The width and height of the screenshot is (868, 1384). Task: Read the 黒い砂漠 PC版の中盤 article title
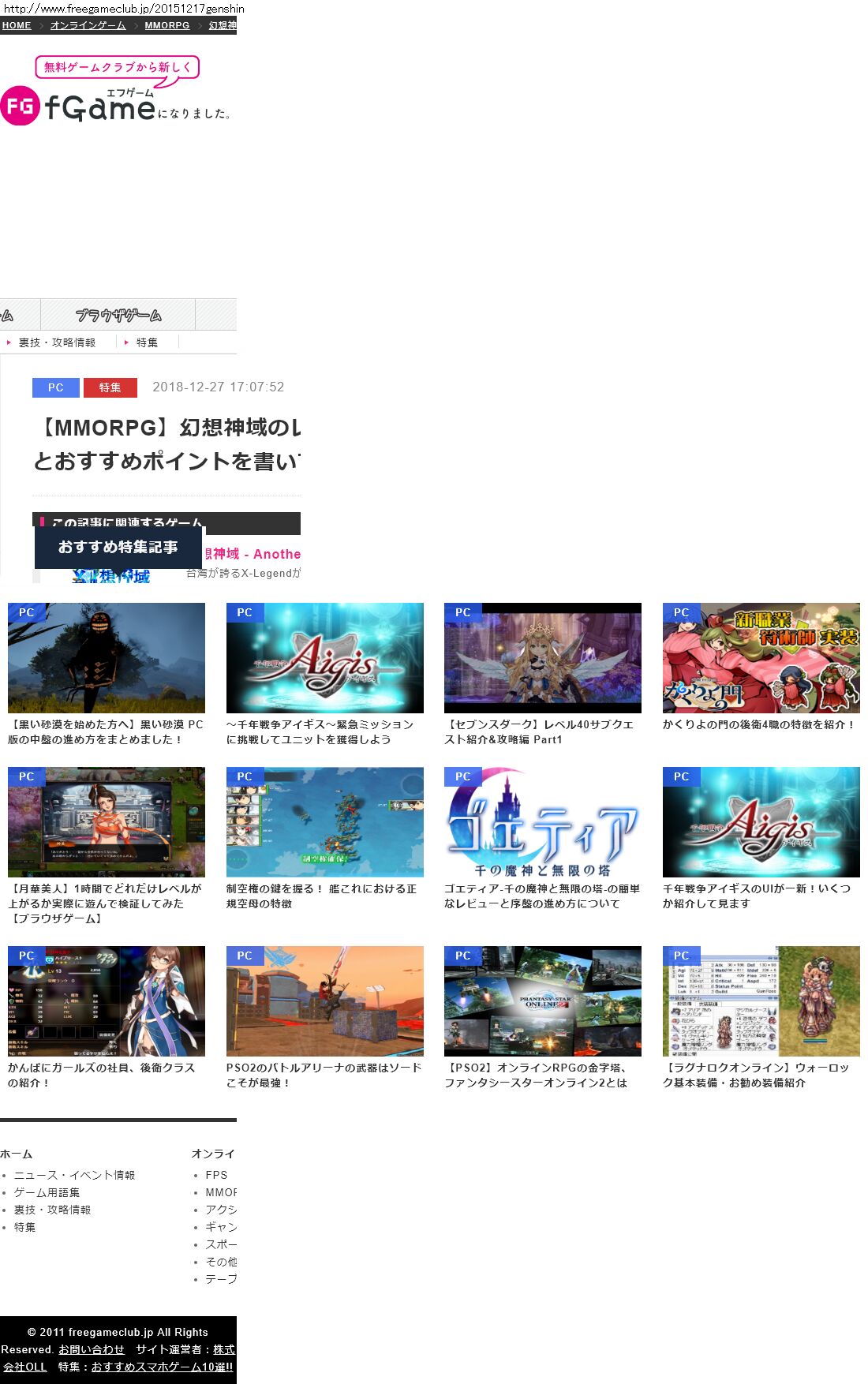coord(106,732)
